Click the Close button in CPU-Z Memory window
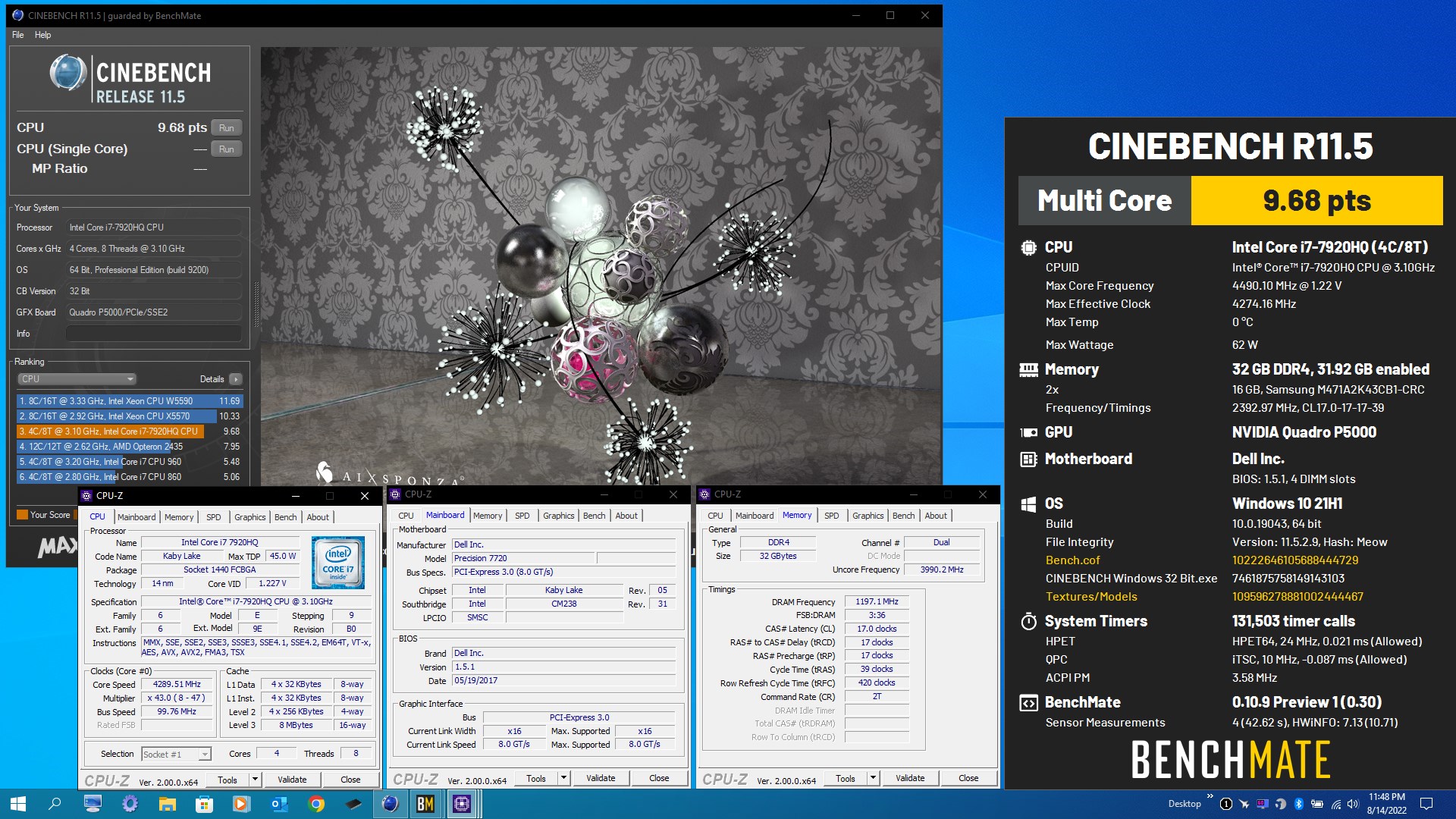This screenshot has height=819, width=1456. pos(968,778)
